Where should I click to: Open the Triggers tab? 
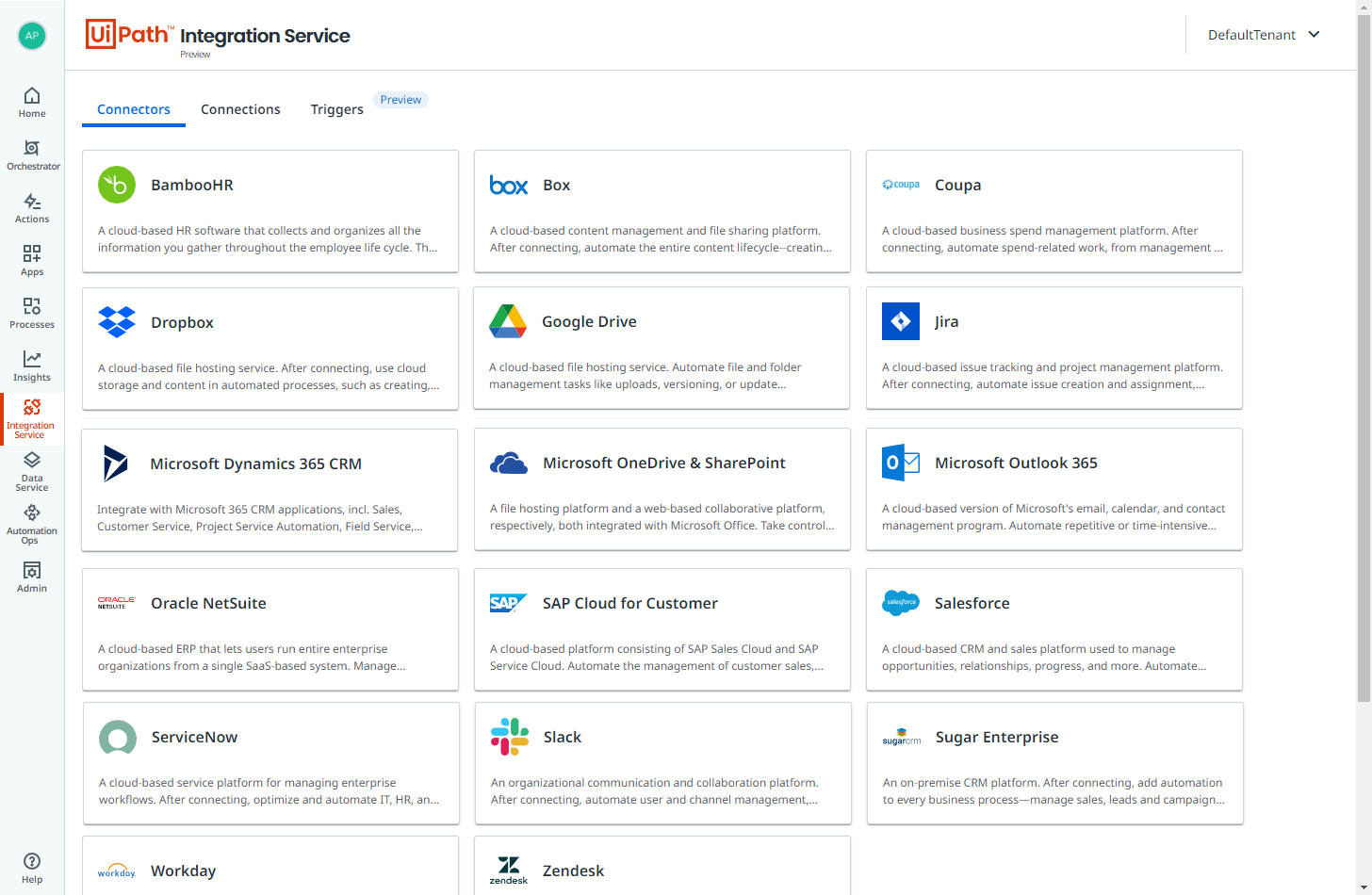[x=336, y=109]
